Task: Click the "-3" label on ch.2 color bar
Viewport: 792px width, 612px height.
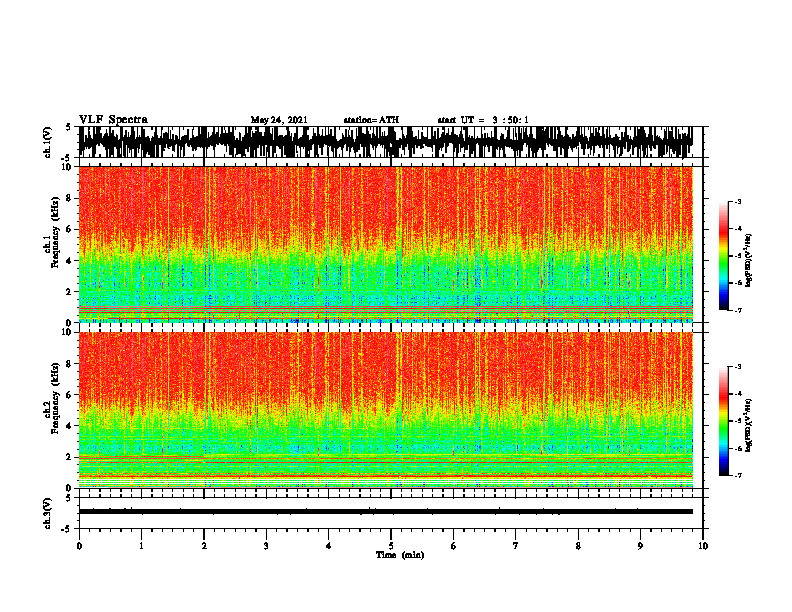Action: pyautogui.click(x=737, y=367)
